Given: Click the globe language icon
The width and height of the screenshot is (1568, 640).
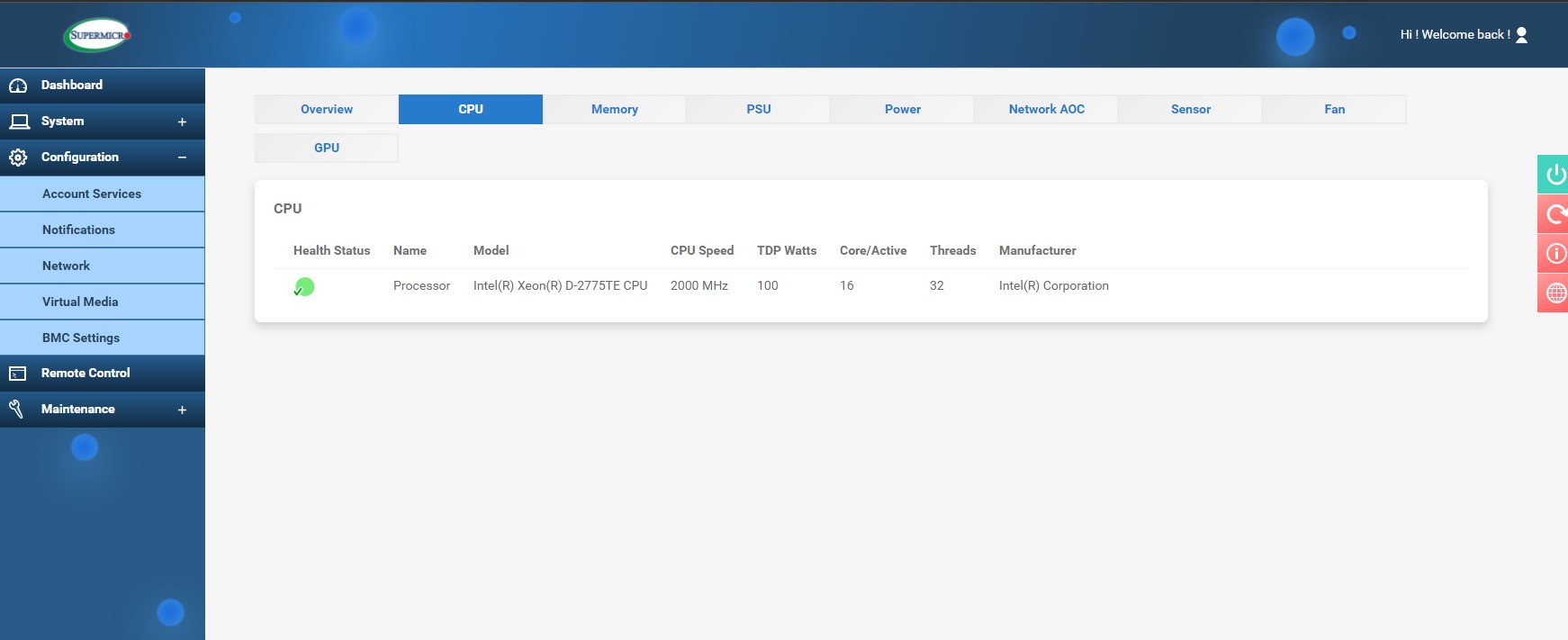Looking at the screenshot, I should 1554,293.
